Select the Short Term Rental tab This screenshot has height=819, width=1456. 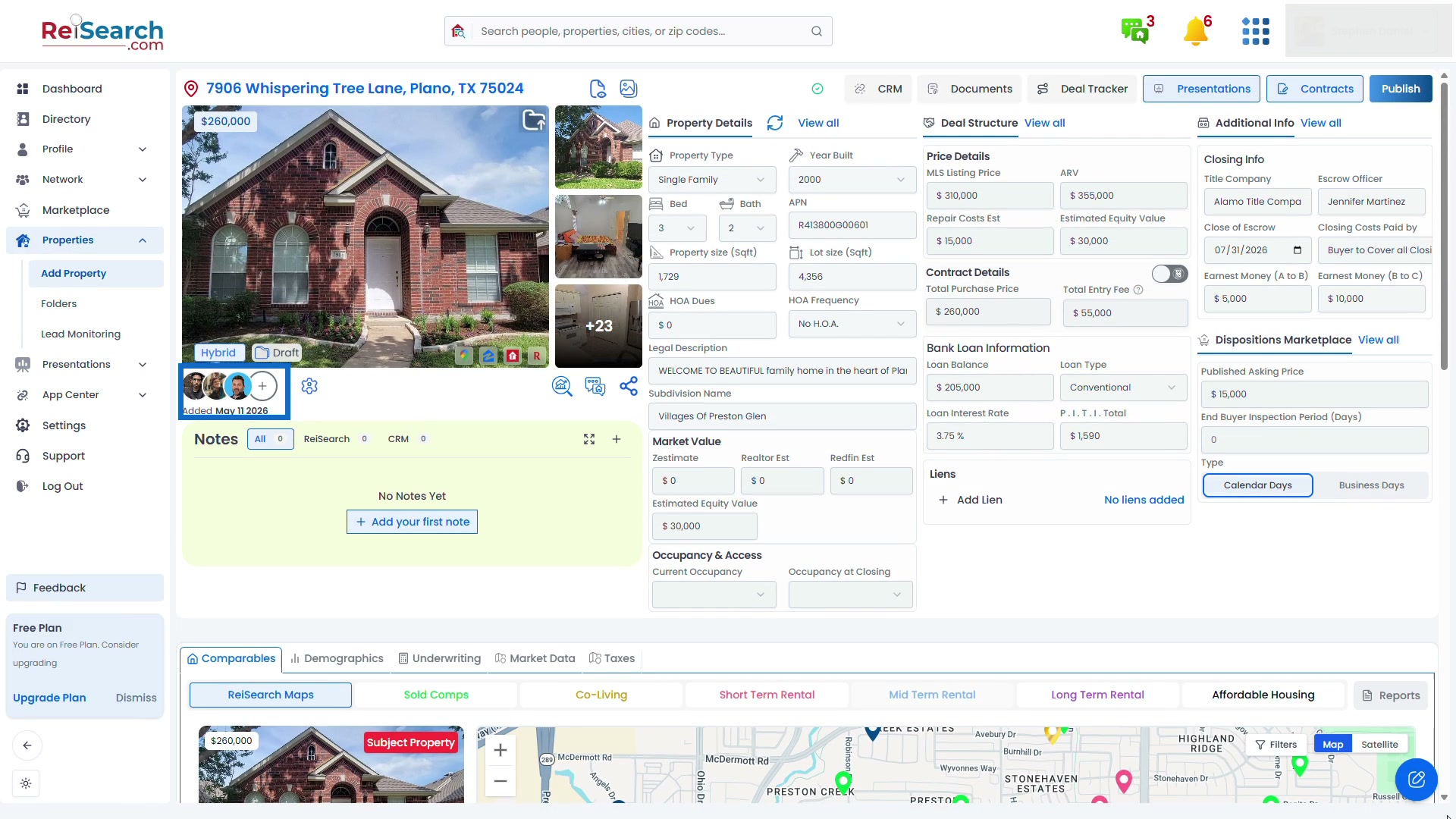coord(767,695)
